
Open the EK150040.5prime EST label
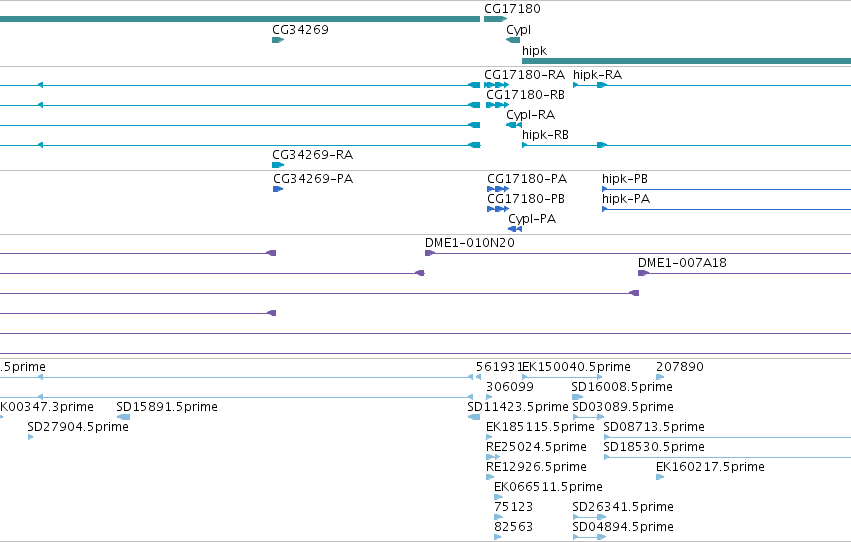pos(576,367)
